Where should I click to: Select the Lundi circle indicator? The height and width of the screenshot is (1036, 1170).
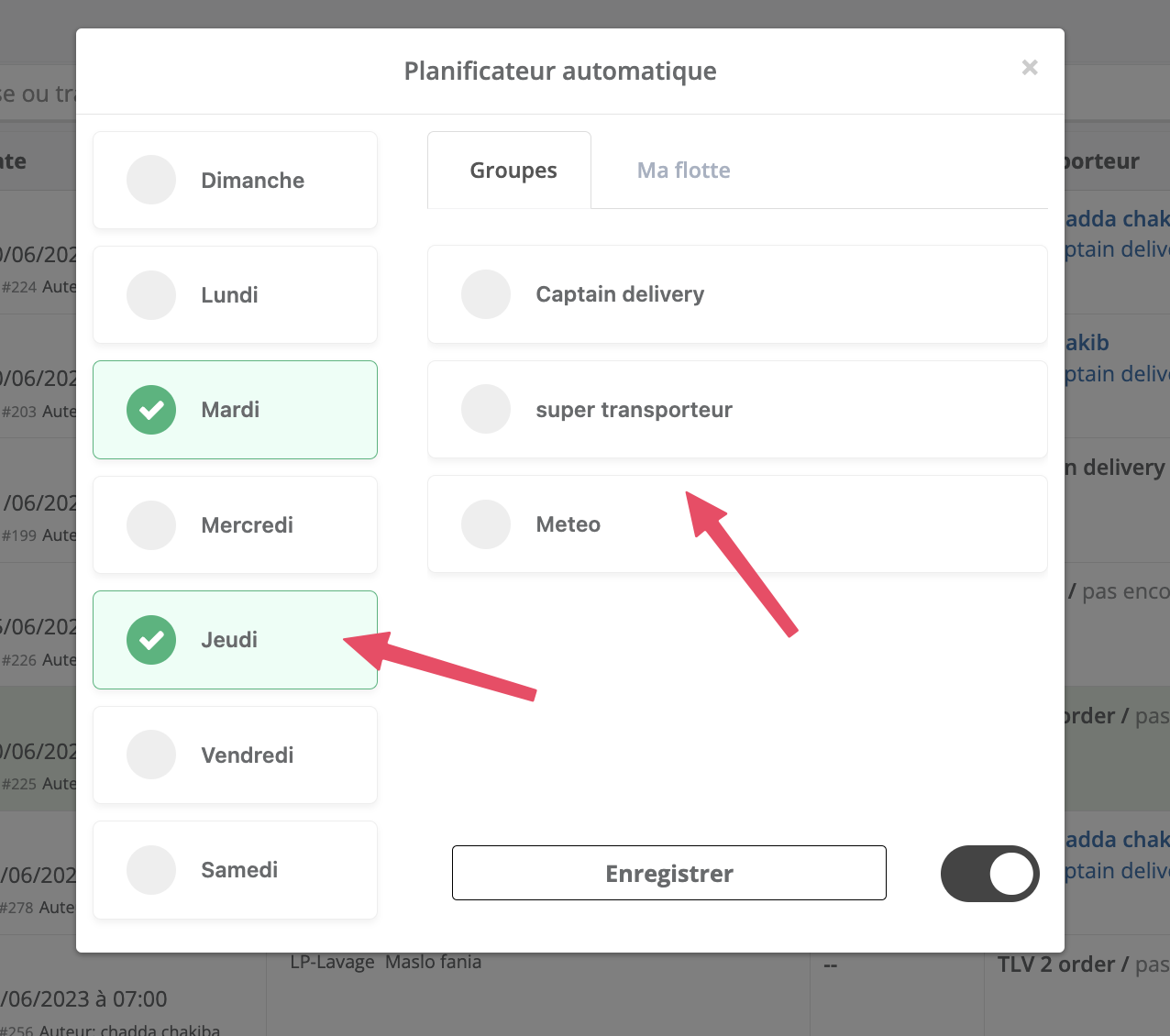(x=151, y=295)
